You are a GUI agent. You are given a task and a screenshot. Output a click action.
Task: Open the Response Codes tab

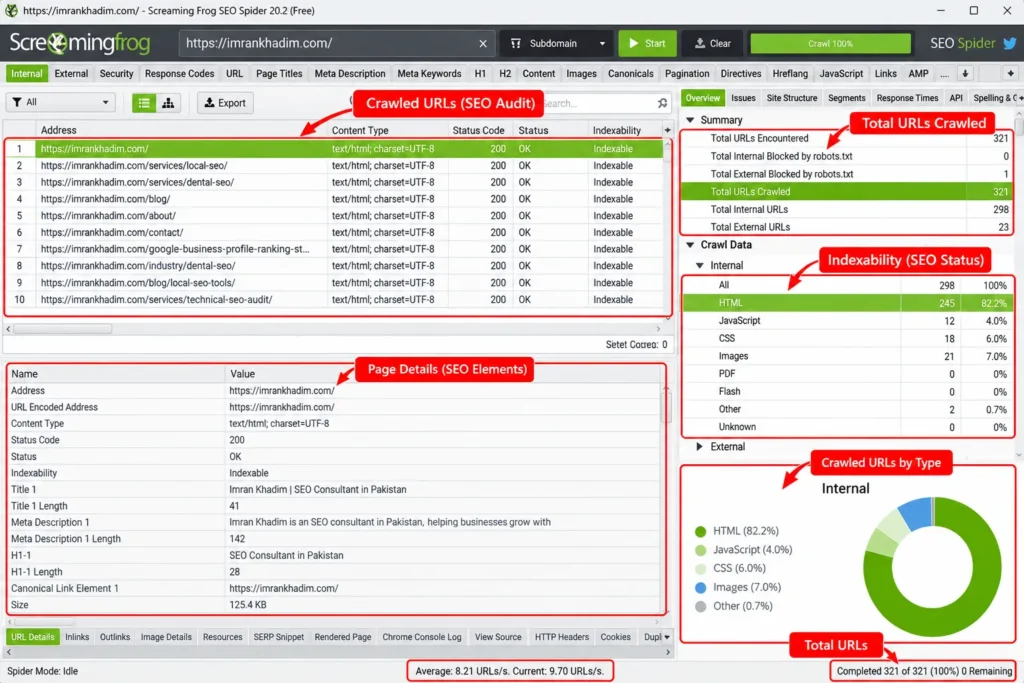[x=180, y=74]
